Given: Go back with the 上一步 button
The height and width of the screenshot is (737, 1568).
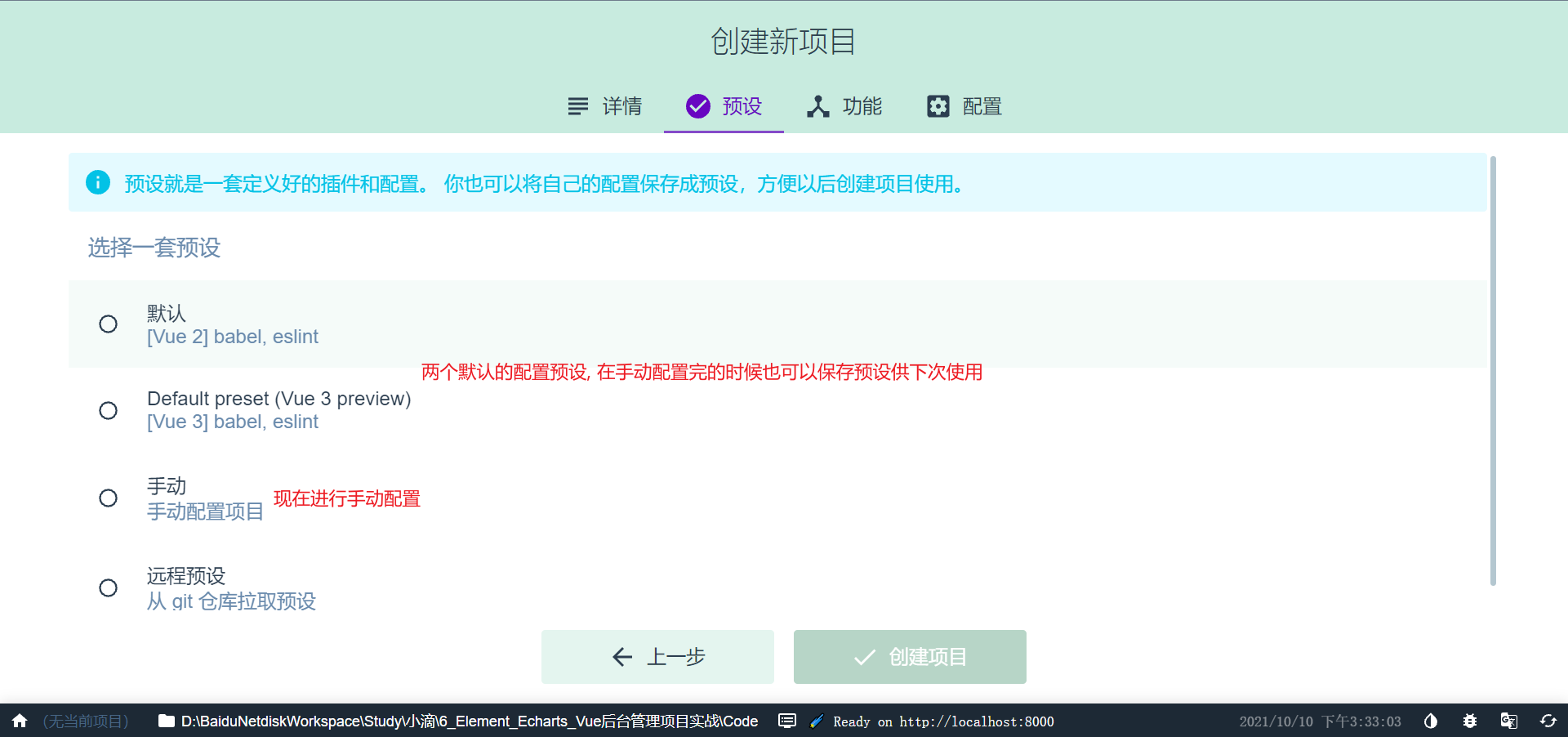Looking at the screenshot, I should coord(657,657).
